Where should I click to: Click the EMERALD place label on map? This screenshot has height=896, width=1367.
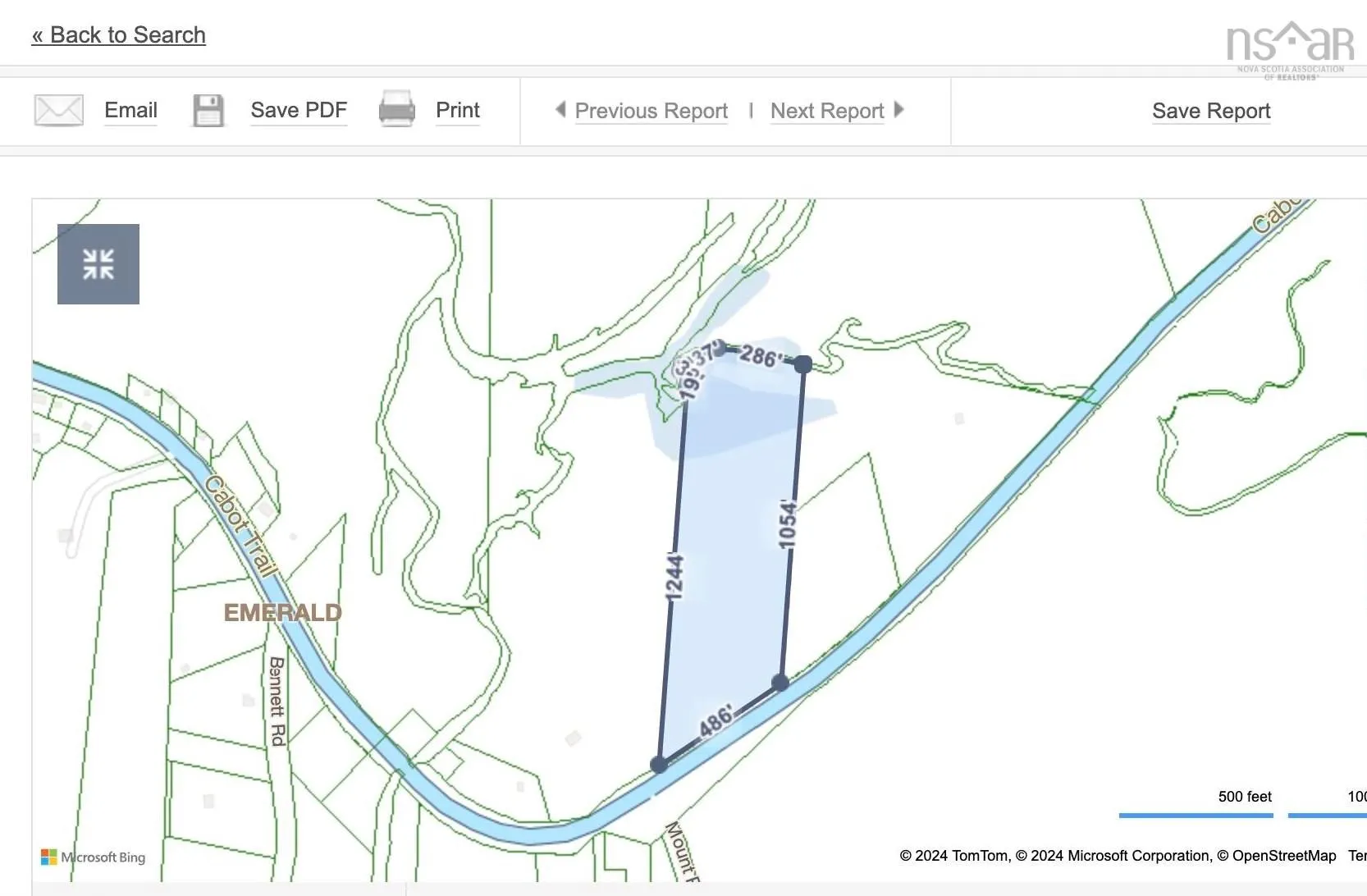point(282,613)
